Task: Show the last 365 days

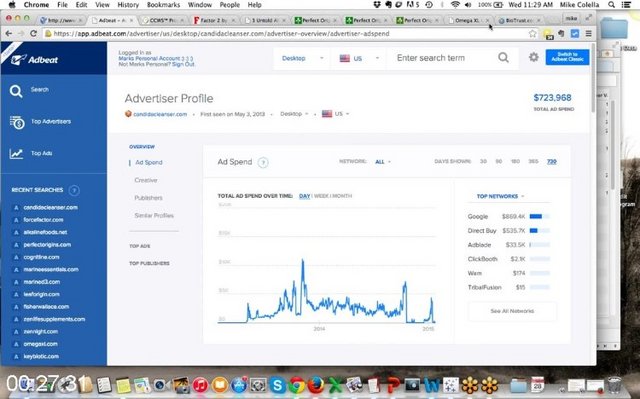Action: 533,162
